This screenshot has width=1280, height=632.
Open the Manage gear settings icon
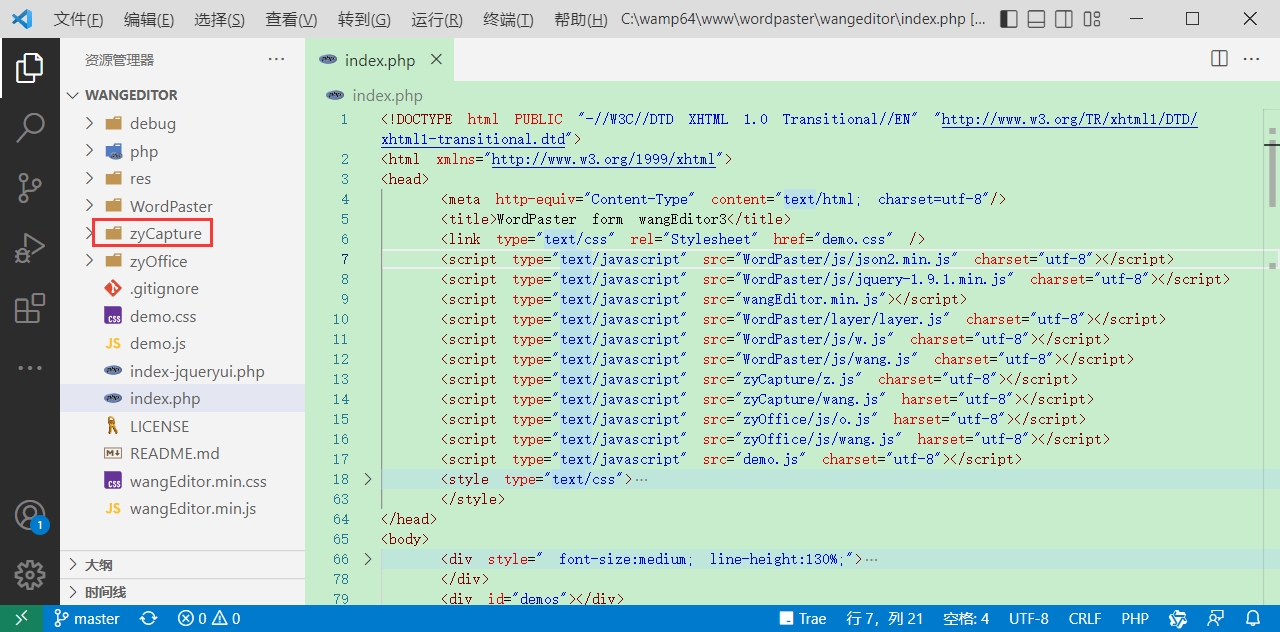point(30,575)
